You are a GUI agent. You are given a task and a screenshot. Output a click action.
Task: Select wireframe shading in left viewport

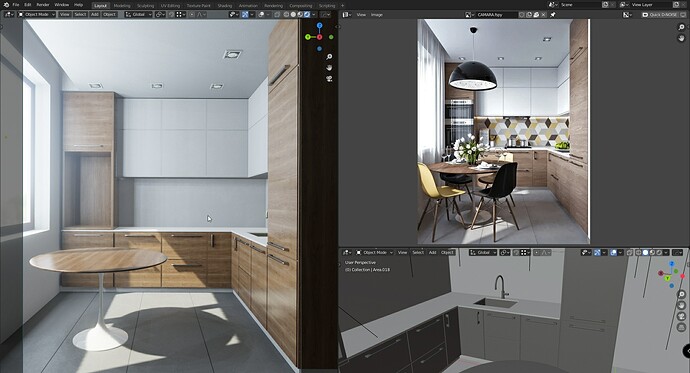point(286,15)
